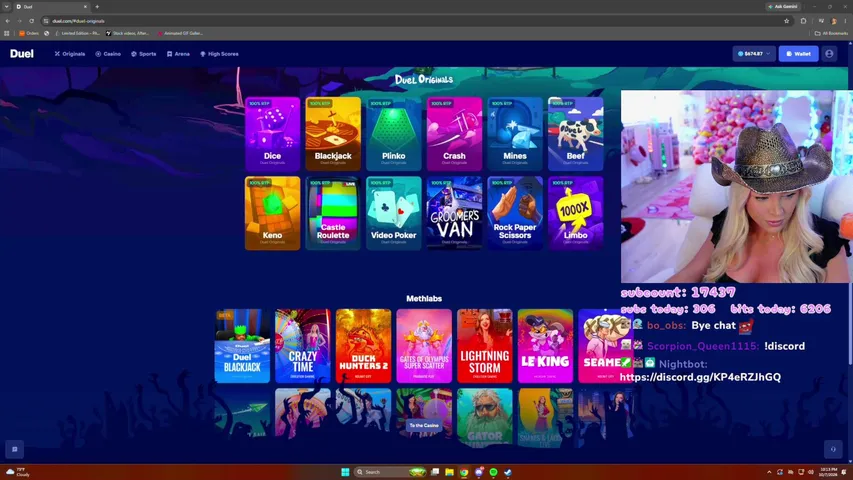Open the Gator Hunters game card

(x=485, y=418)
